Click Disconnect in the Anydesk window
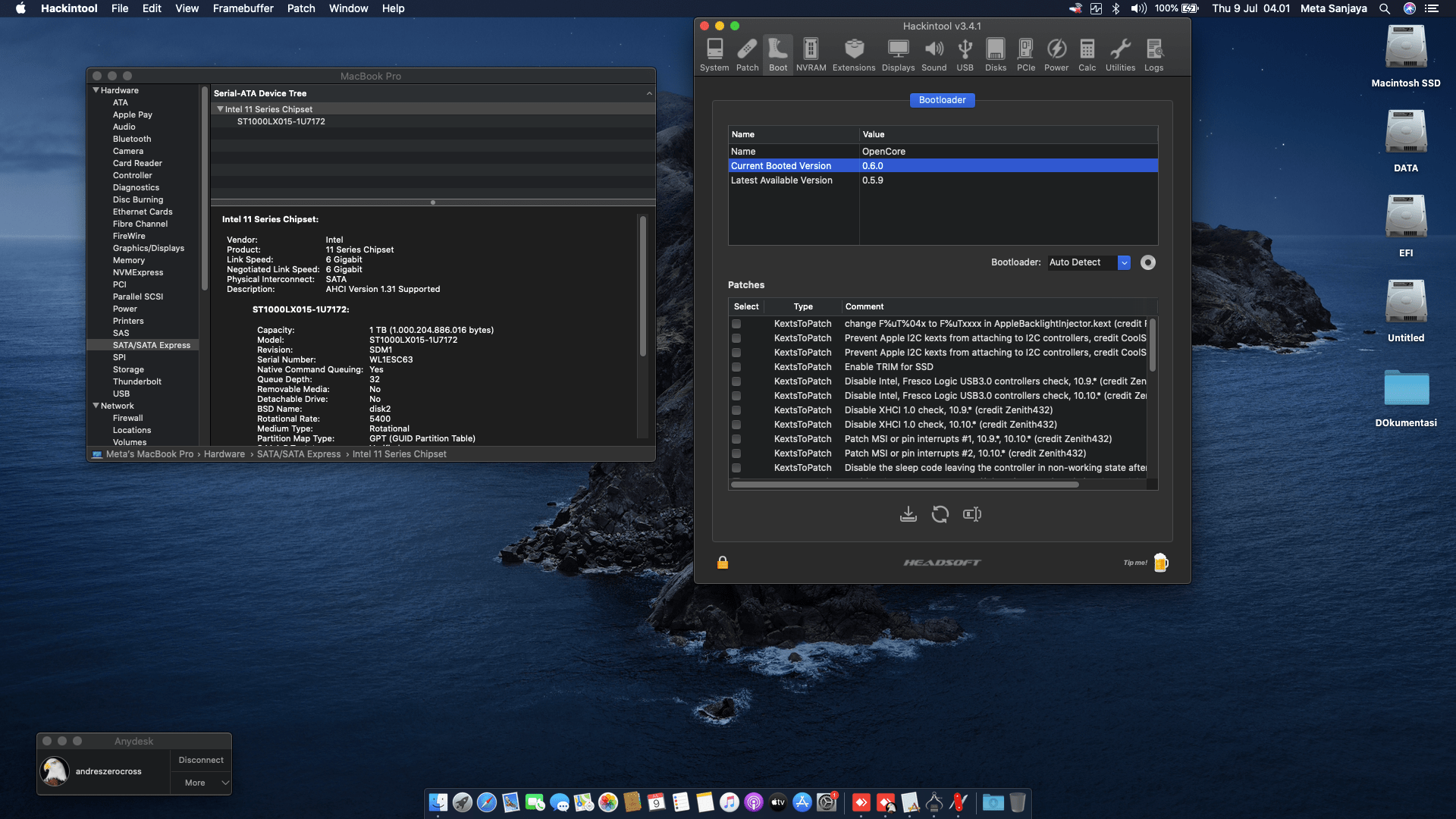This screenshot has height=819, width=1456. (201, 760)
